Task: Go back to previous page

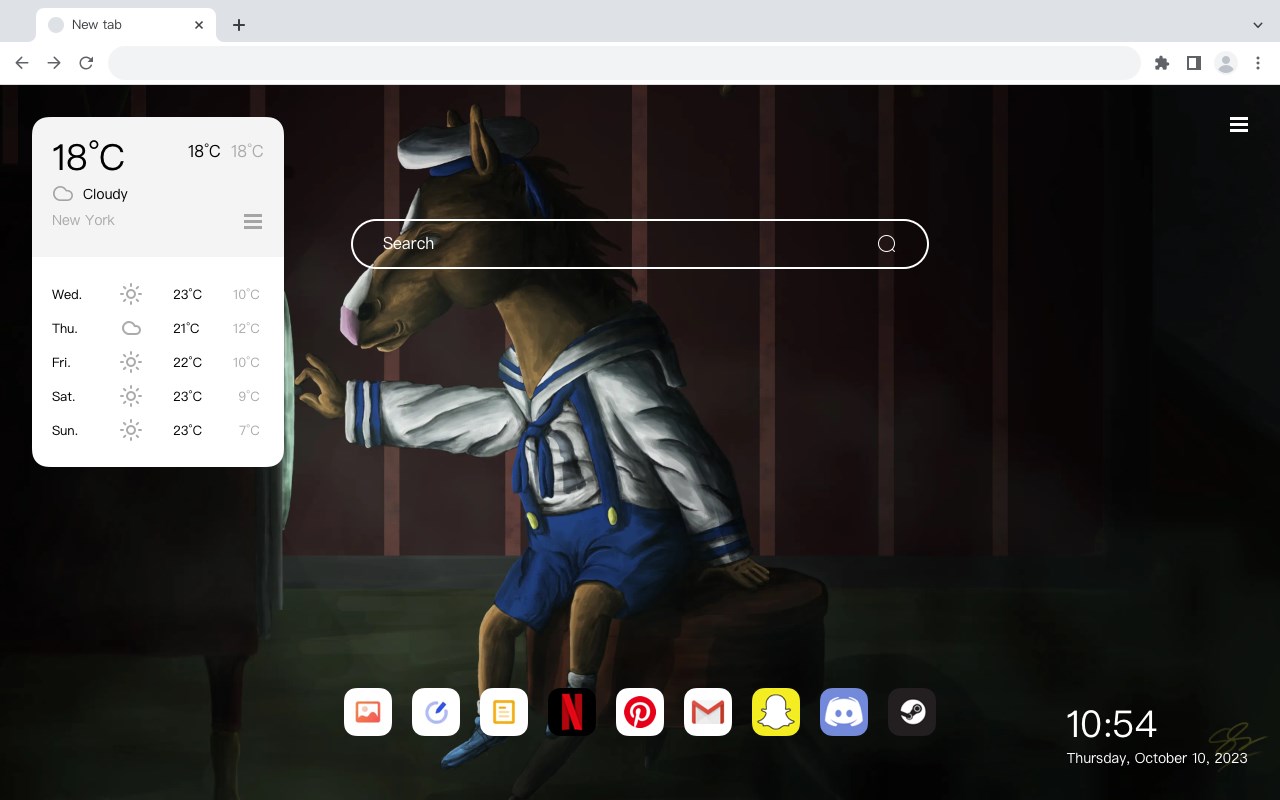Action: click(x=22, y=63)
